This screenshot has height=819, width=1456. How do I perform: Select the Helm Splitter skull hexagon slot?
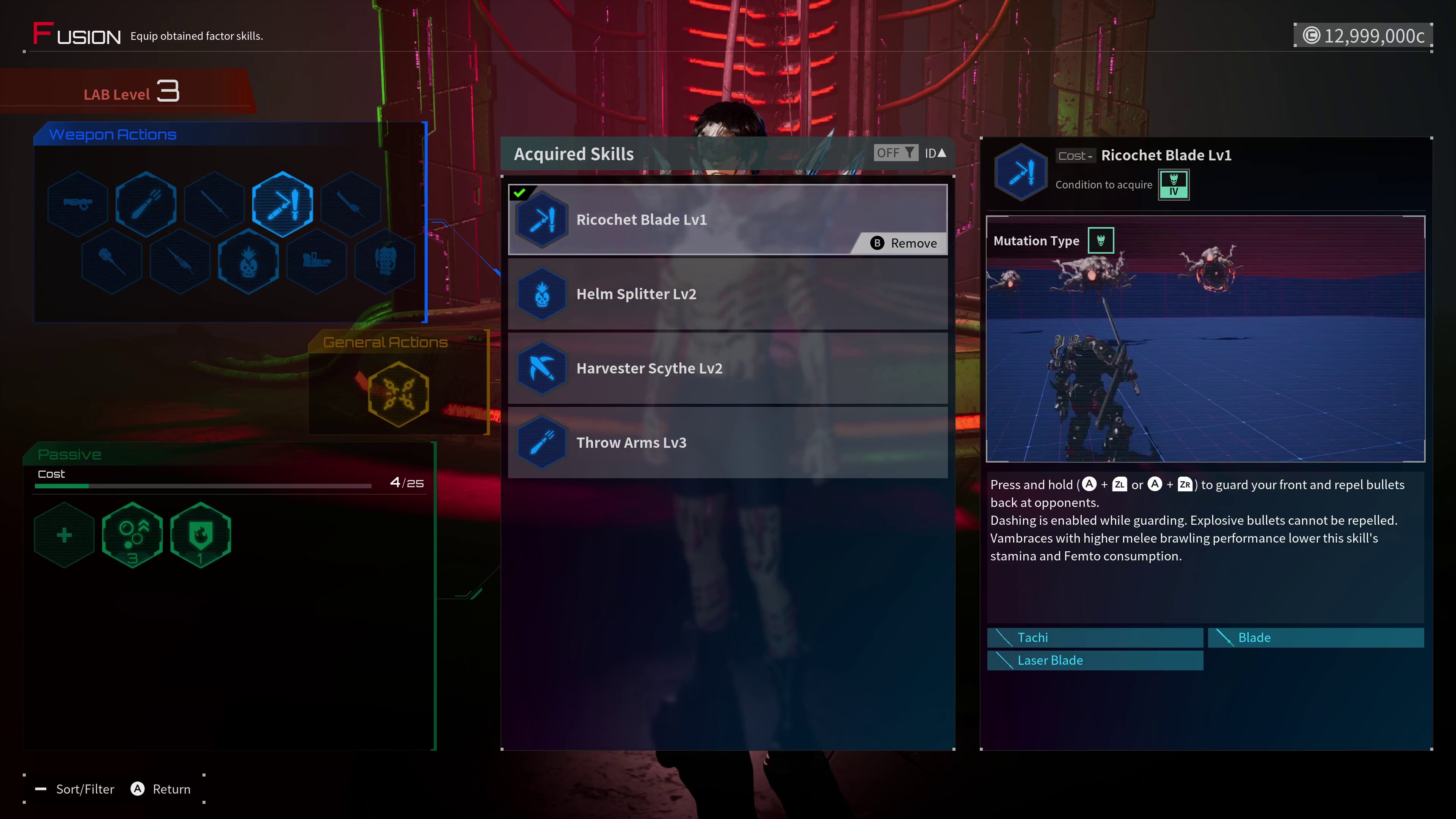coord(249,262)
